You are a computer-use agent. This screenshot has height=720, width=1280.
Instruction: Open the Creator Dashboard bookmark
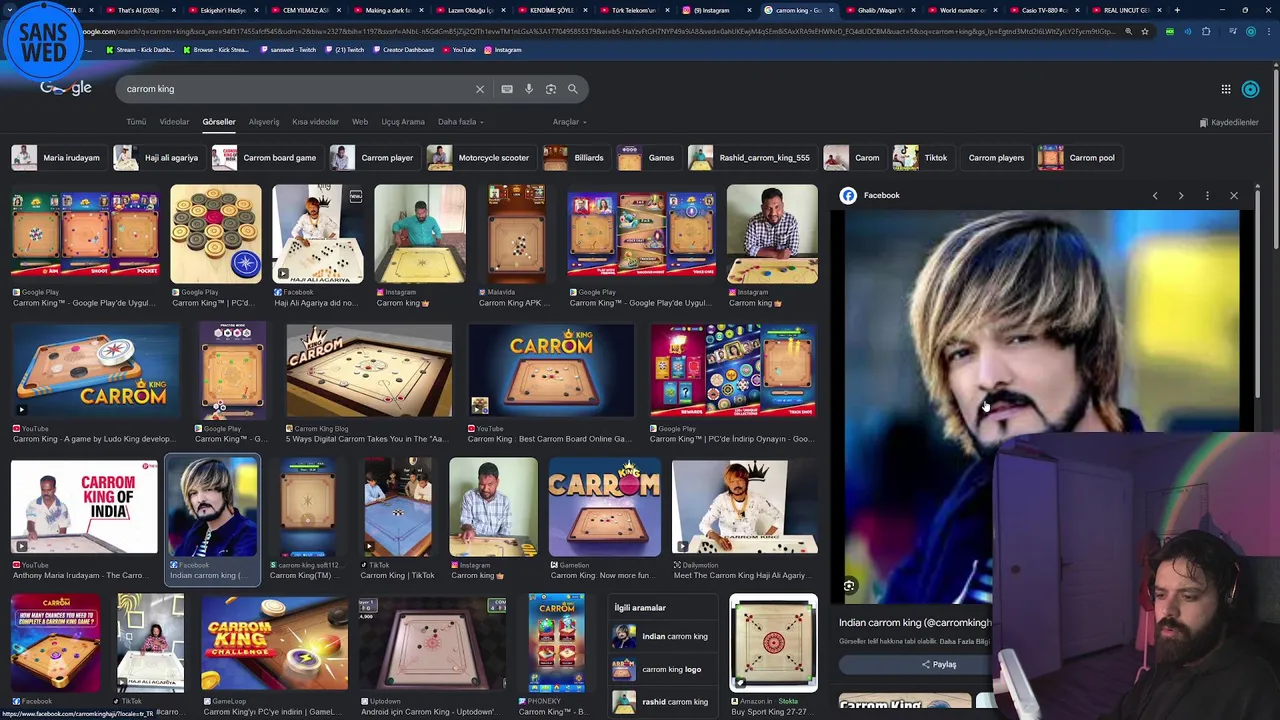click(x=403, y=50)
